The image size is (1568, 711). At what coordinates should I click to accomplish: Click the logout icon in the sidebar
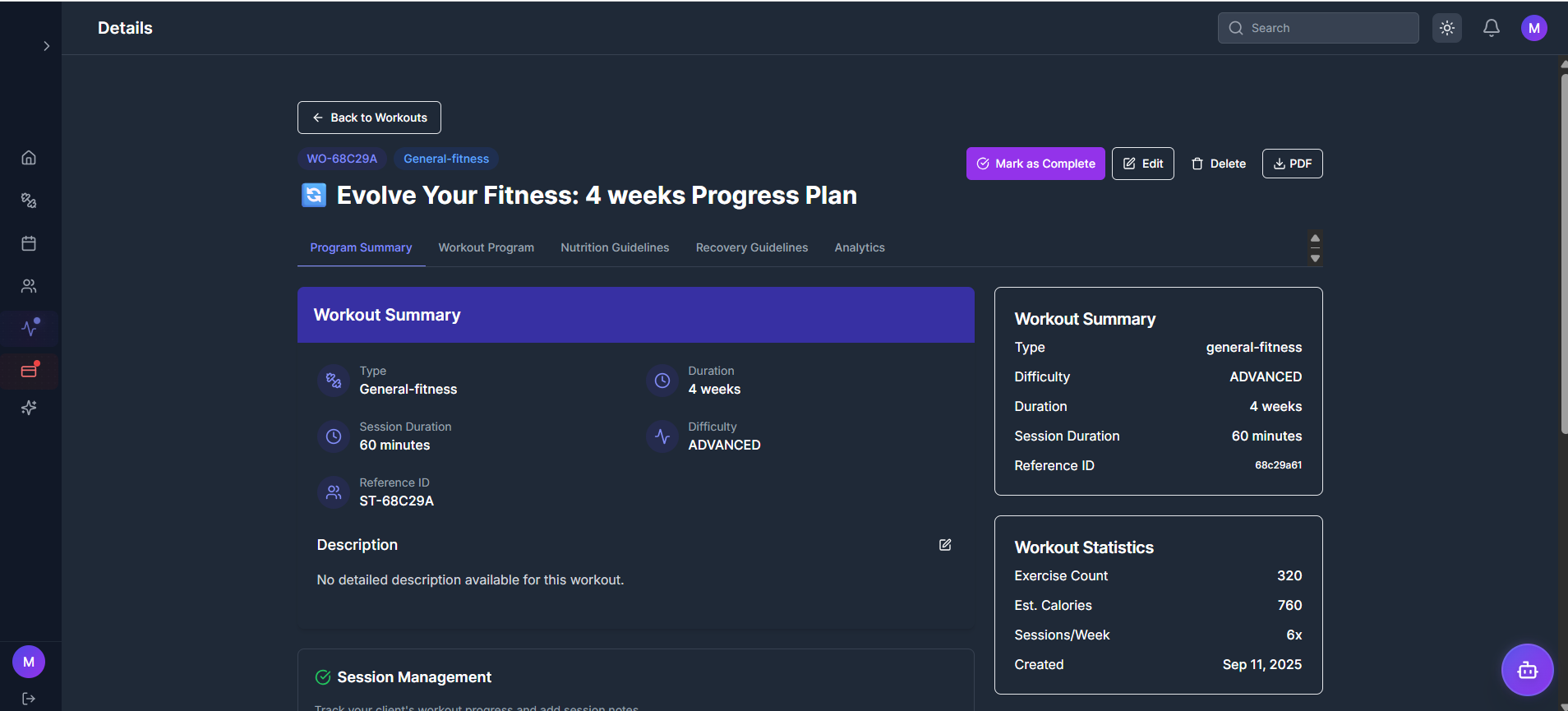click(x=29, y=699)
